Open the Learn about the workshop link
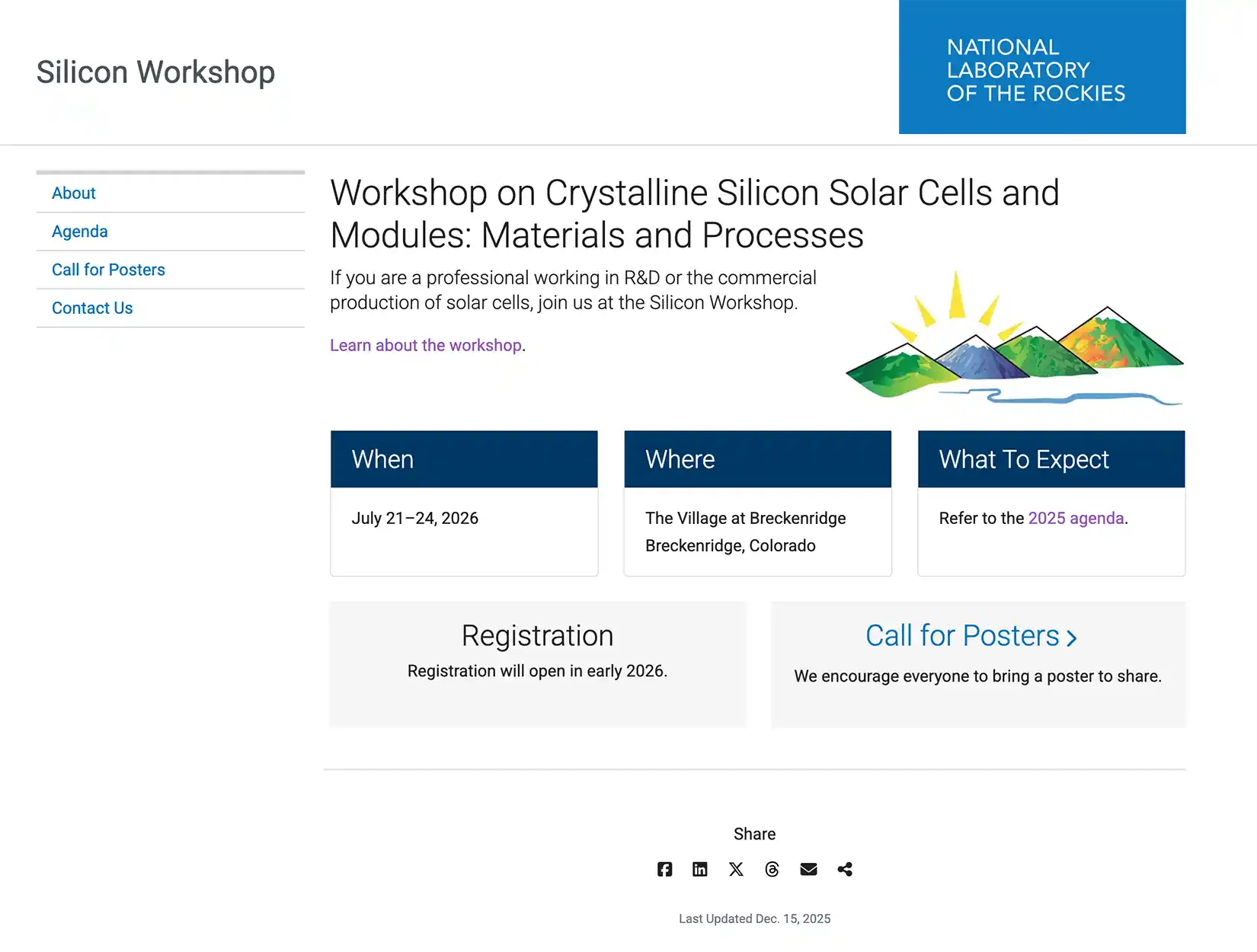1257x952 pixels. click(x=426, y=345)
